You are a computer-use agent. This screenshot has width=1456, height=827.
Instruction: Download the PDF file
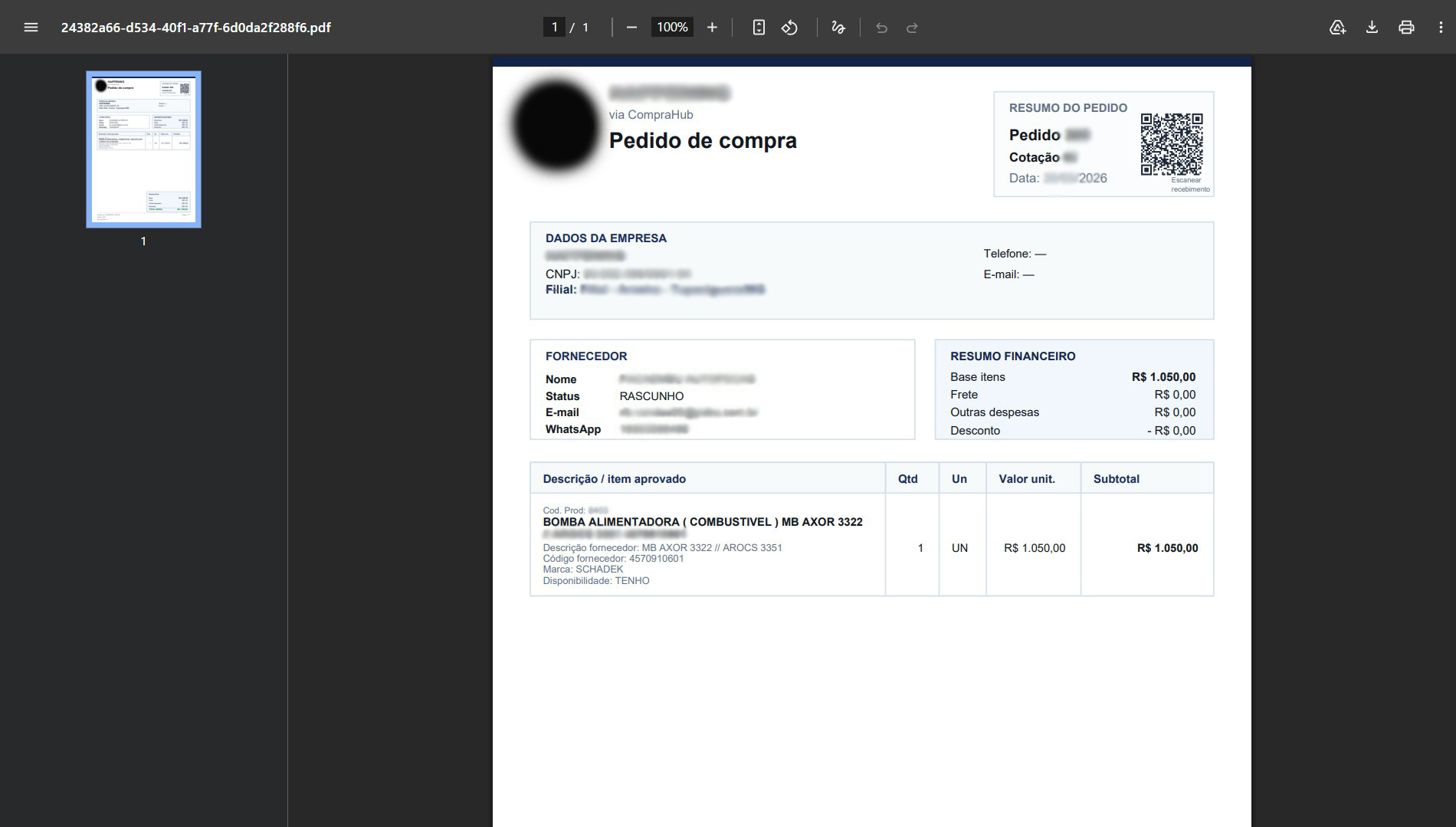(x=1372, y=28)
